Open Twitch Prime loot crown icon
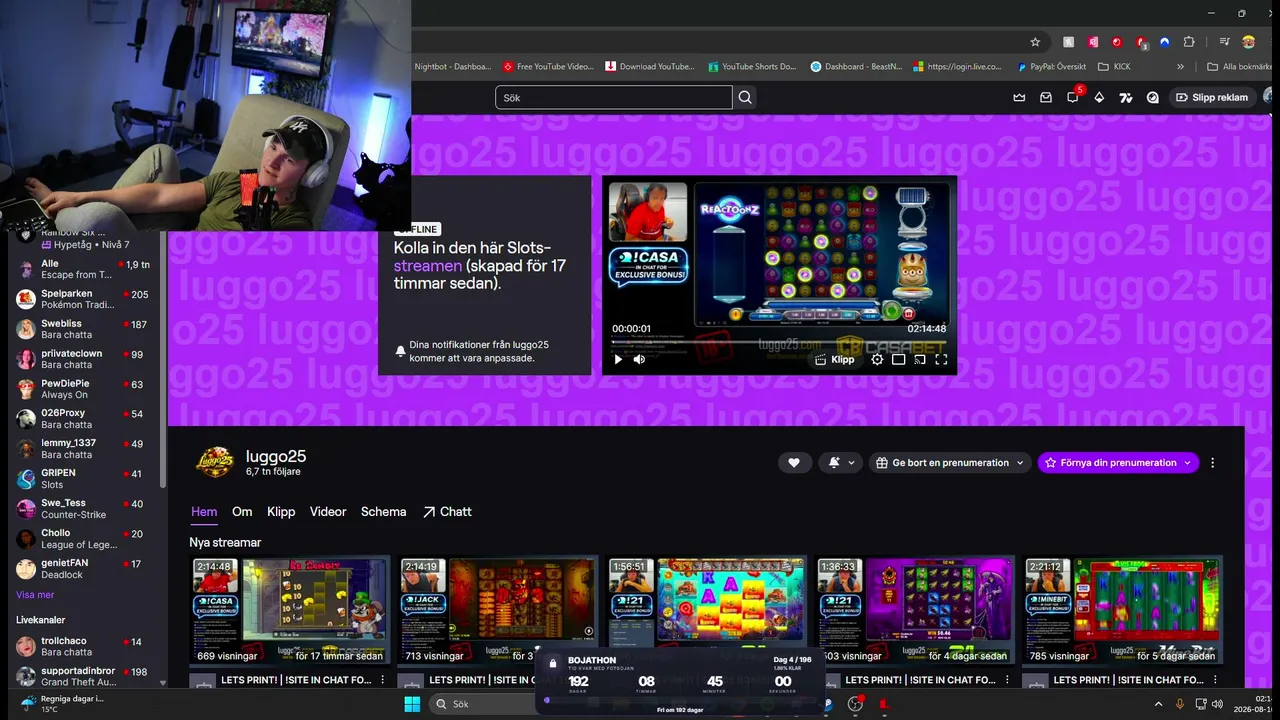The width and height of the screenshot is (1280, 720). [x=1019, y=98]
